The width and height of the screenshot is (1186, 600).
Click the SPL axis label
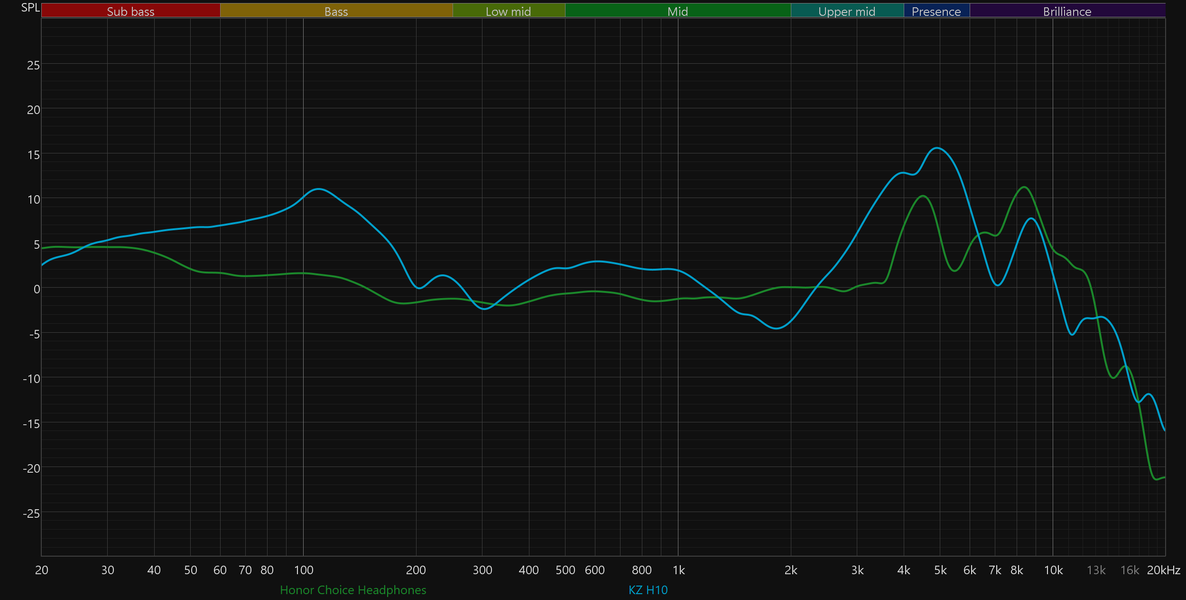pyautogui.click(x=30, y=8)
